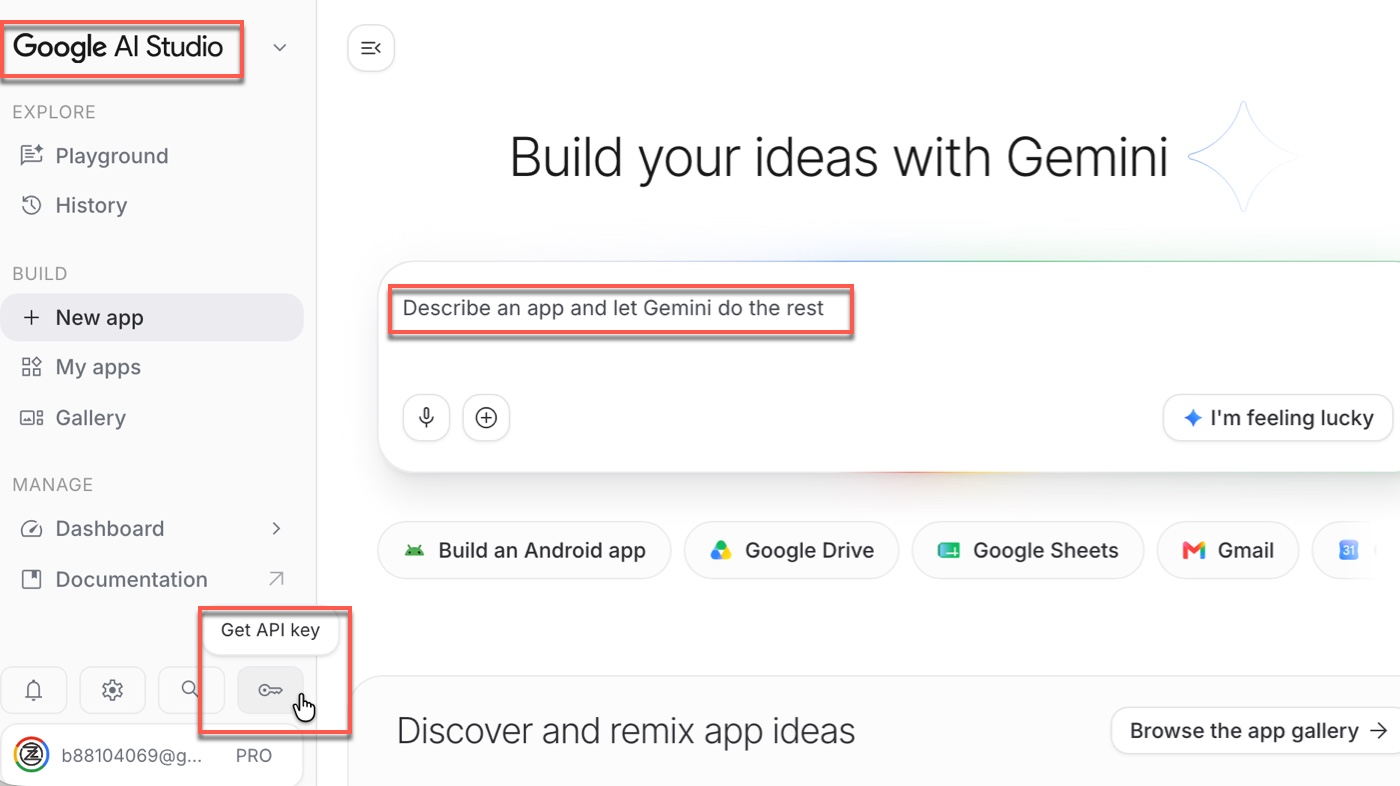Screen dimensions: 1400x786
Task: Click the Google Drive triangle icon
Action: click(721, 550)
